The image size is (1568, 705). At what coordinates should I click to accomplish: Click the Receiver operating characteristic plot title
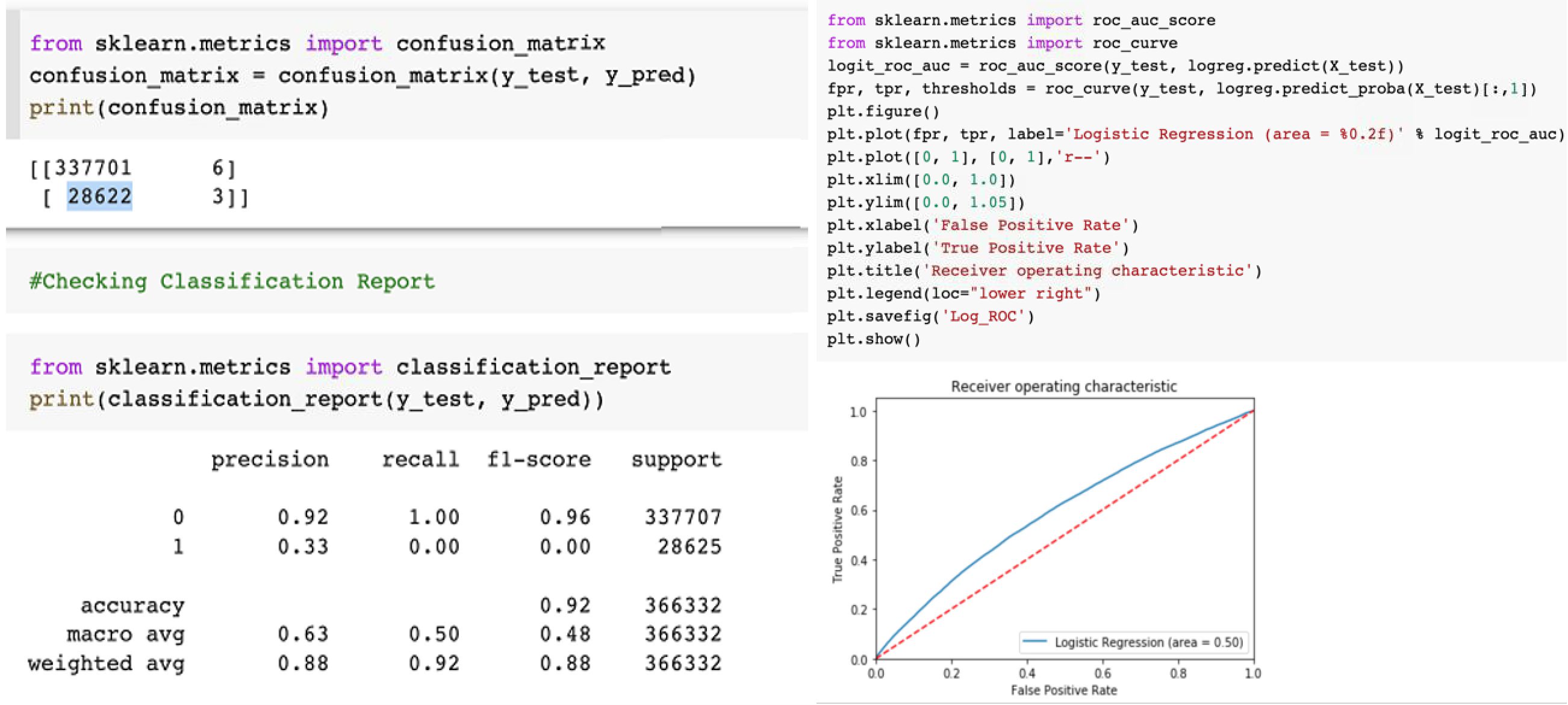coord(1063,386)
